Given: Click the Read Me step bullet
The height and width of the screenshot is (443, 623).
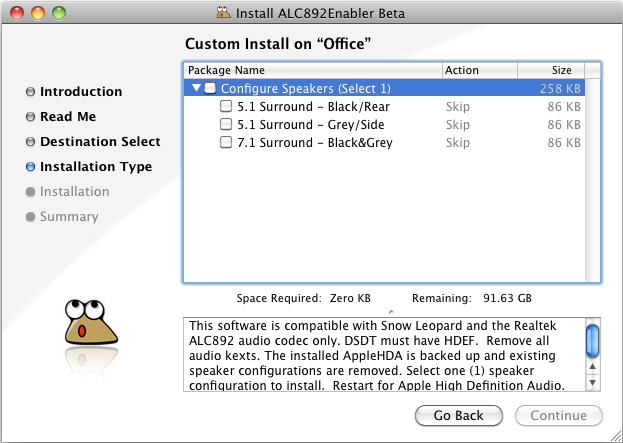Looking at the screenshot, I should click(30, 117).
